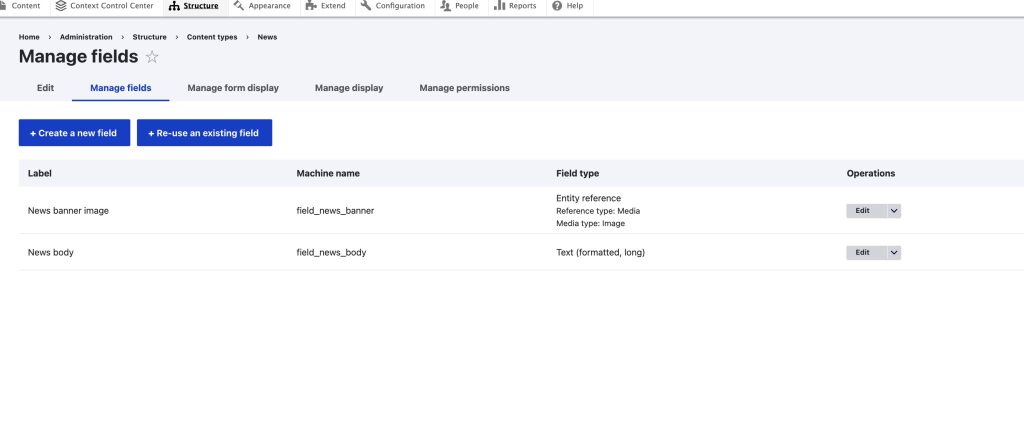Click the Reports chart icon
Image resolution: width=1024 pixels, height=438 pixels.
tap(499, 6)
